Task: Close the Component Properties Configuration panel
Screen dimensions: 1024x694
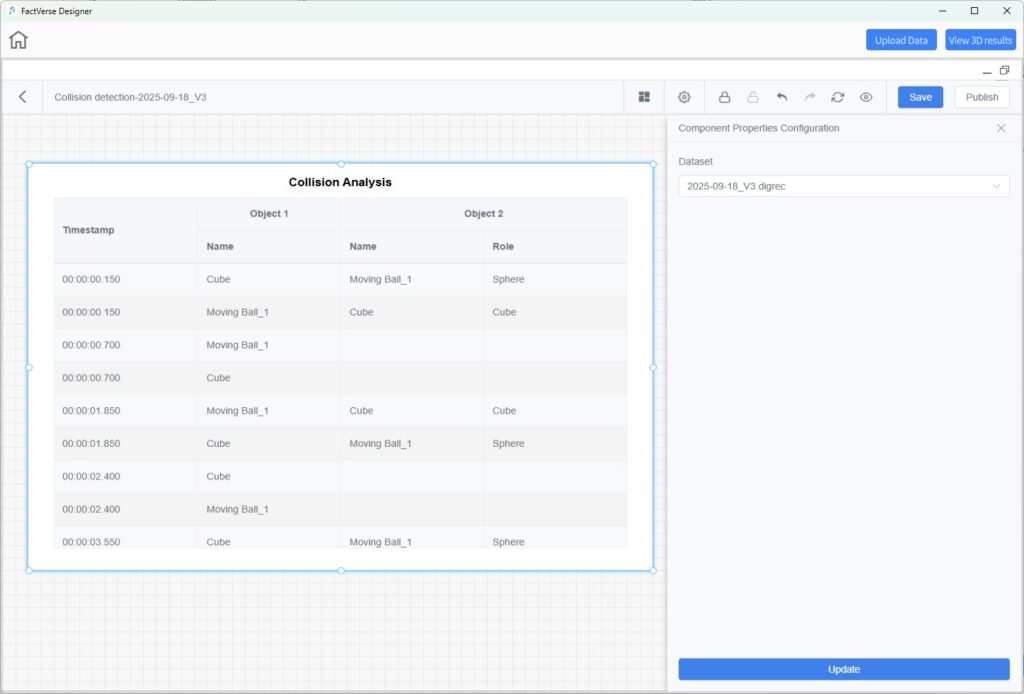Action: [1001, 128]
